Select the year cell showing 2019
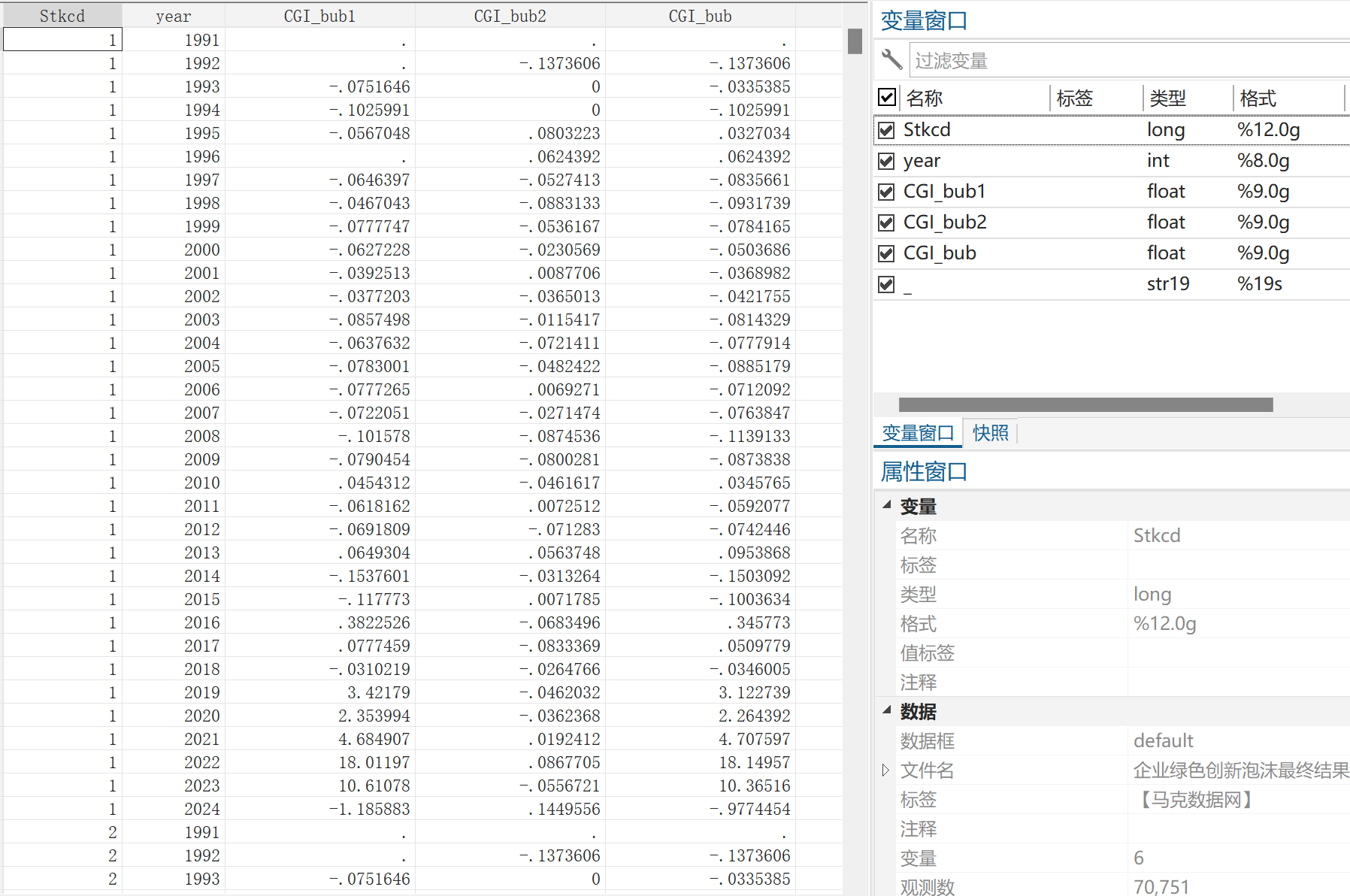The height and width of the screenshot is (896, 1350). click(174, 692)
